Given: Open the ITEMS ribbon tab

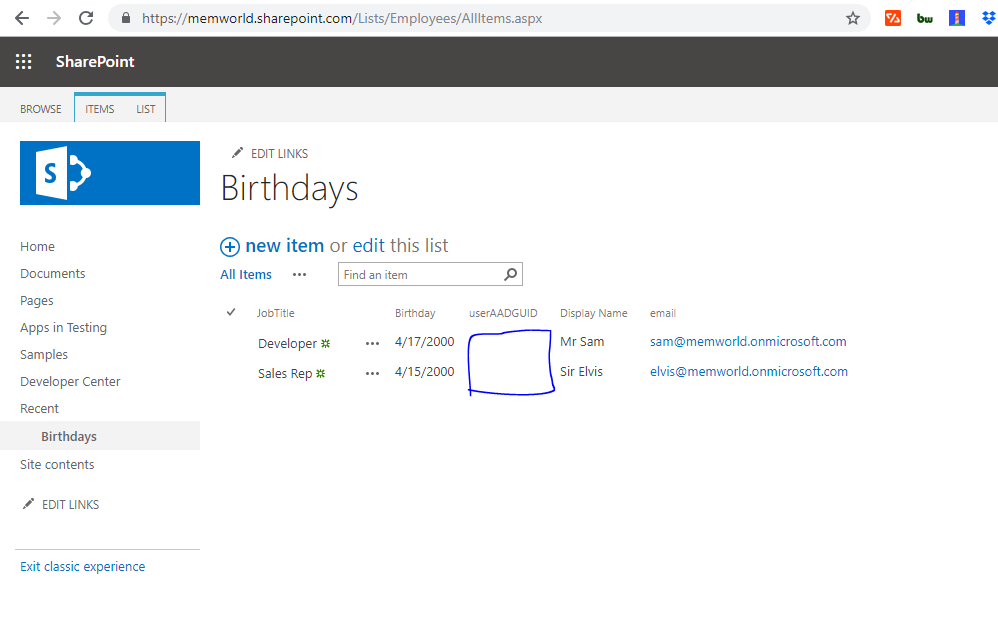Looking at the screenshot, I should coord(100,109).
